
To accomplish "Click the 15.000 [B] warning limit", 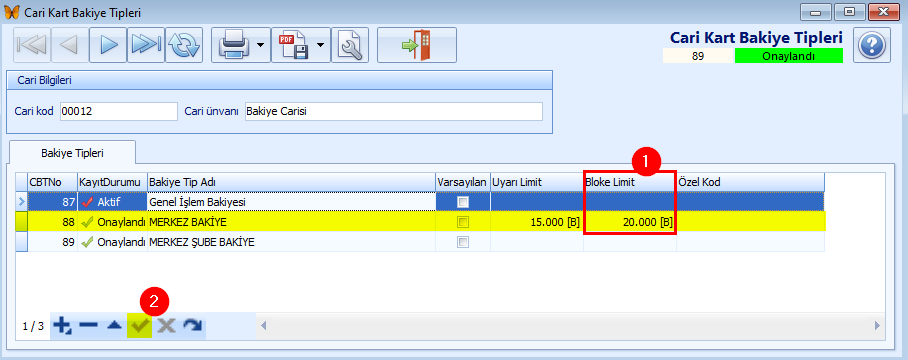I will (537, 222).
